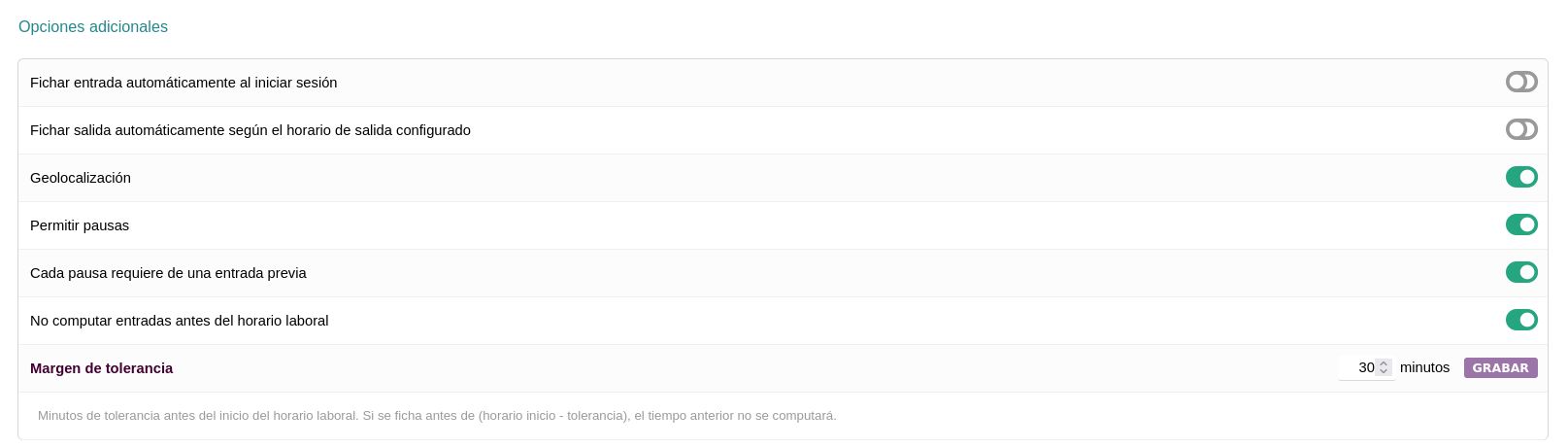Click the 'Margen de tolerancia' label

(102, 368)
